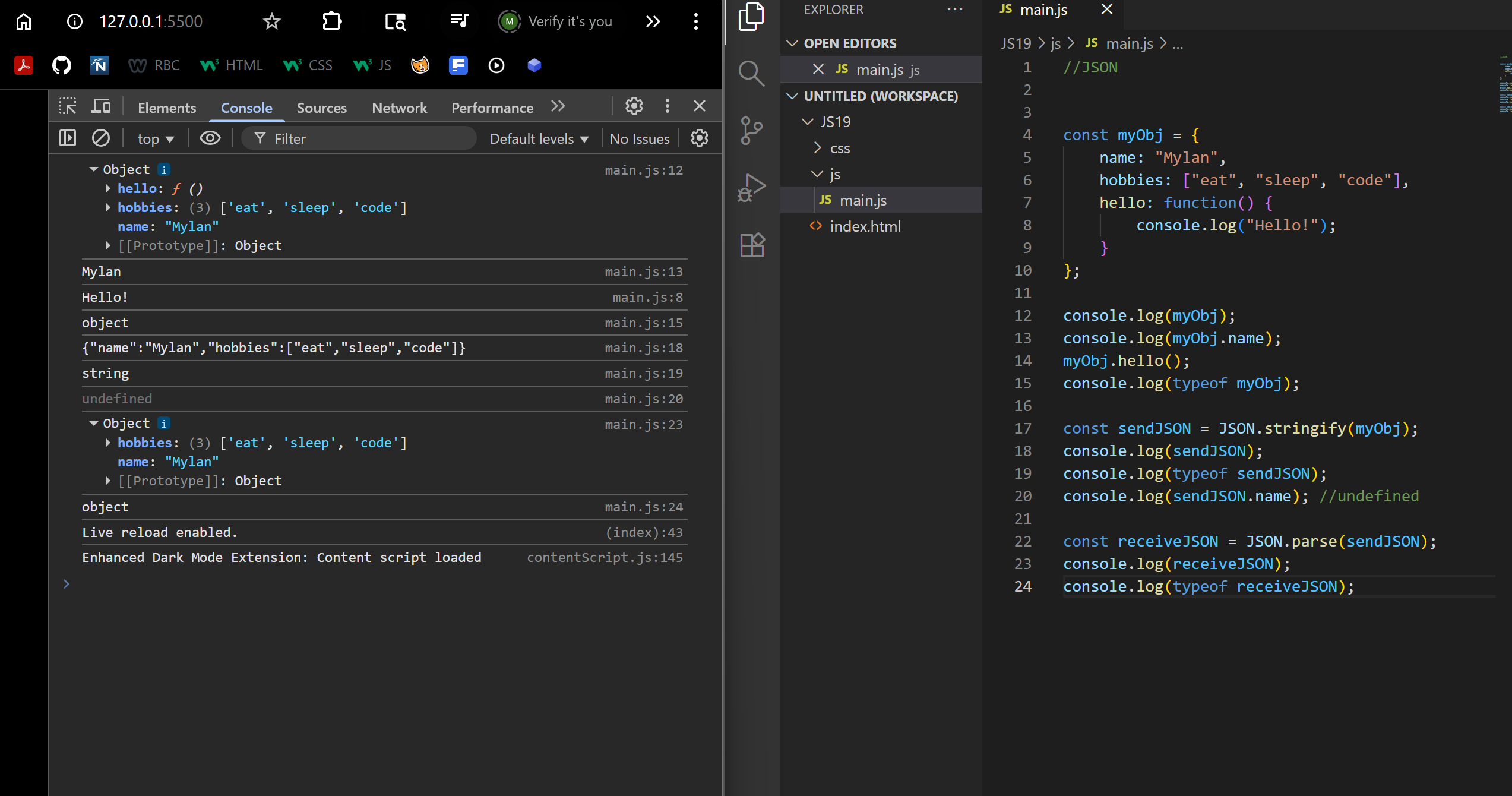Open main.js:12 source link

click(644, 170)
